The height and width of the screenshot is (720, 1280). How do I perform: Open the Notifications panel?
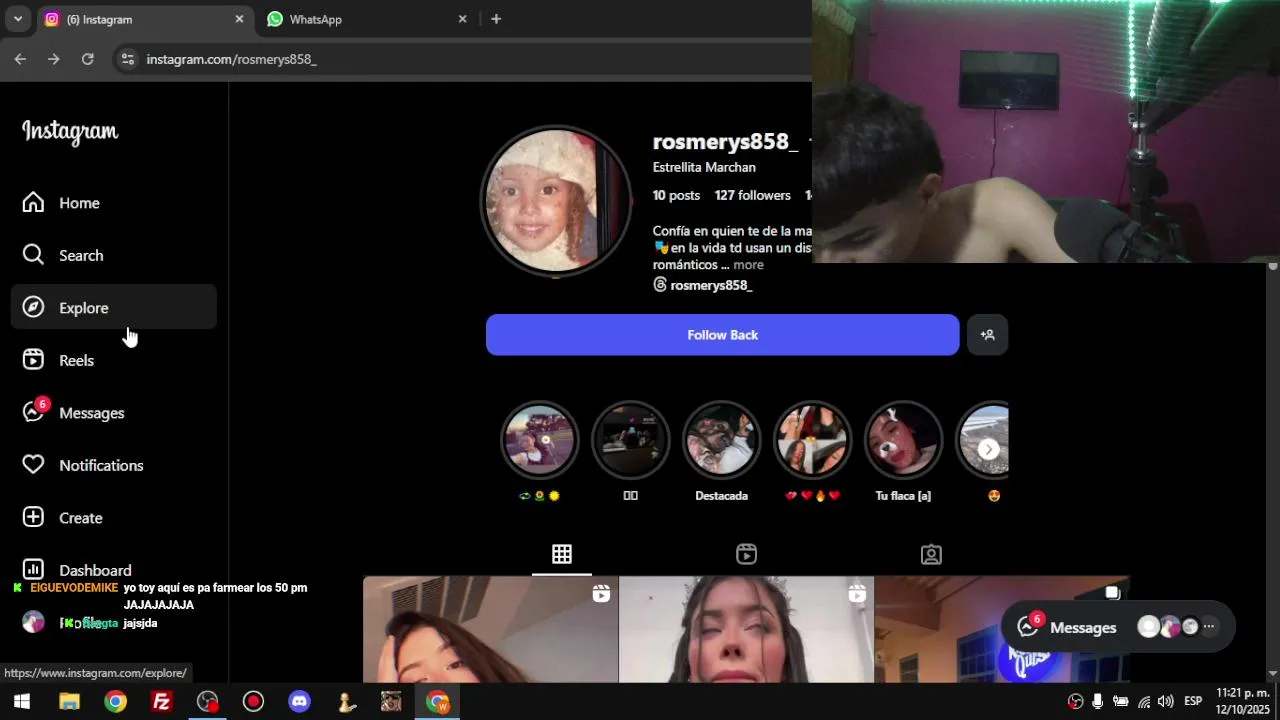click(114, 465)
